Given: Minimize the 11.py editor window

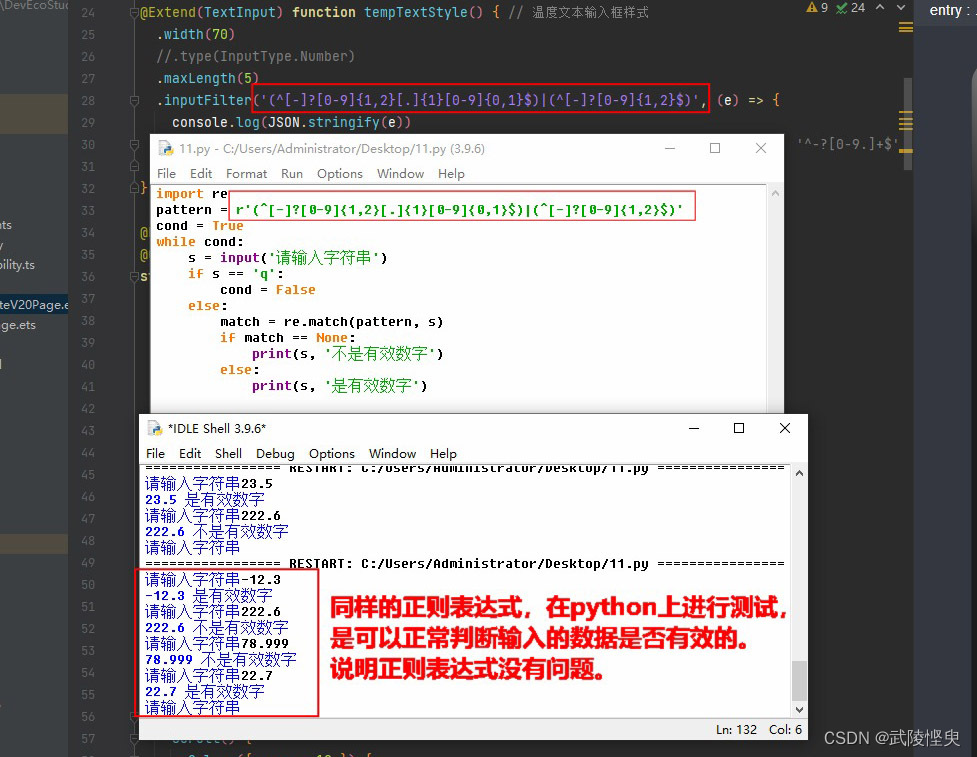Looking at the screenshot, I should [x=670, y=148].
